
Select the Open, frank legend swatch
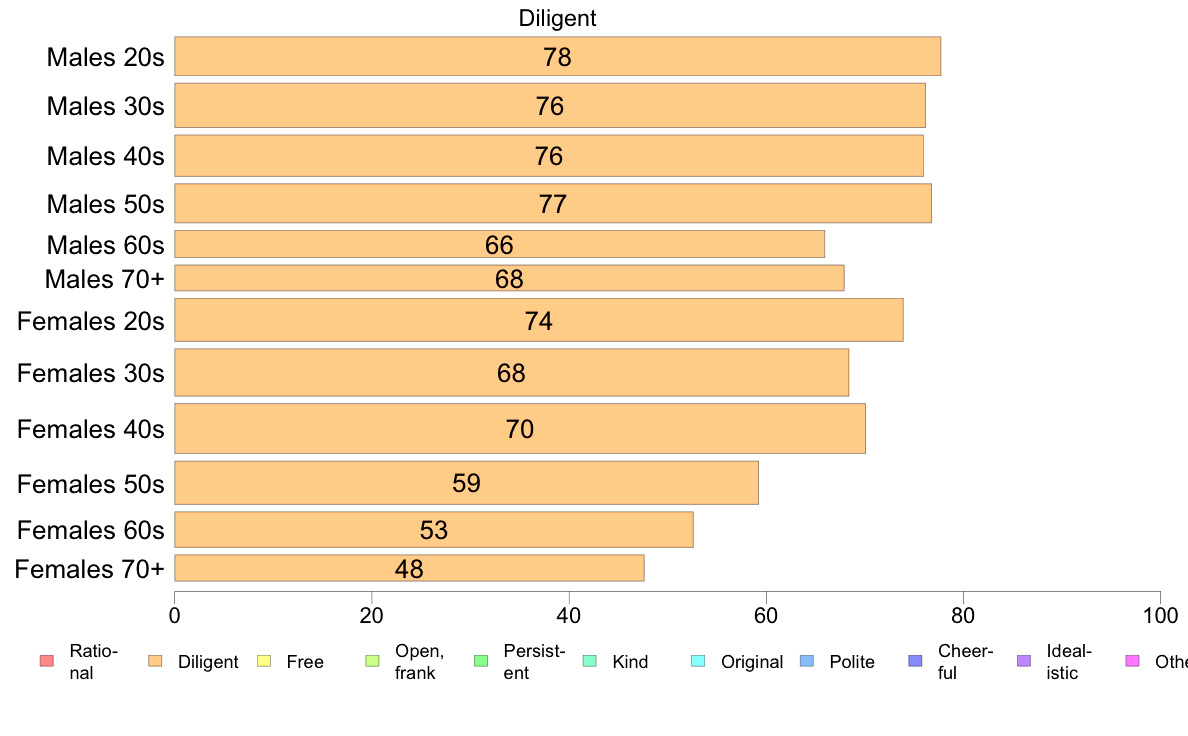click(x=372, y=661)
